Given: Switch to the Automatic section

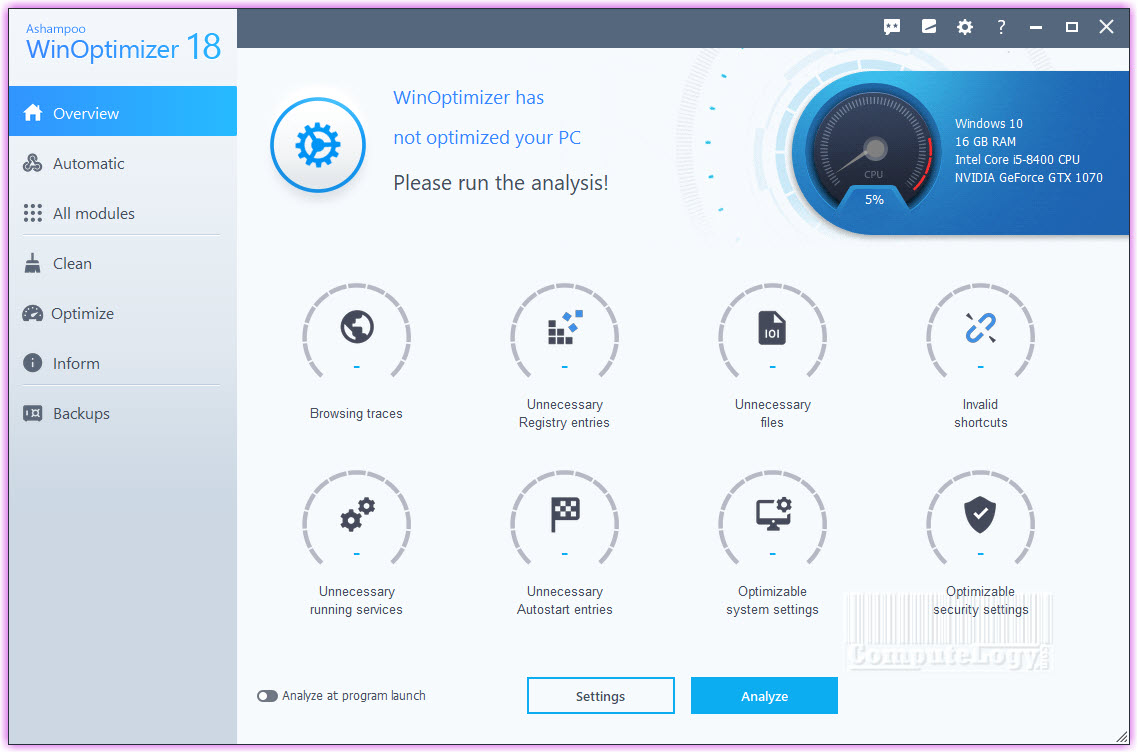Looking at the screenshot, I should (90, 163).
